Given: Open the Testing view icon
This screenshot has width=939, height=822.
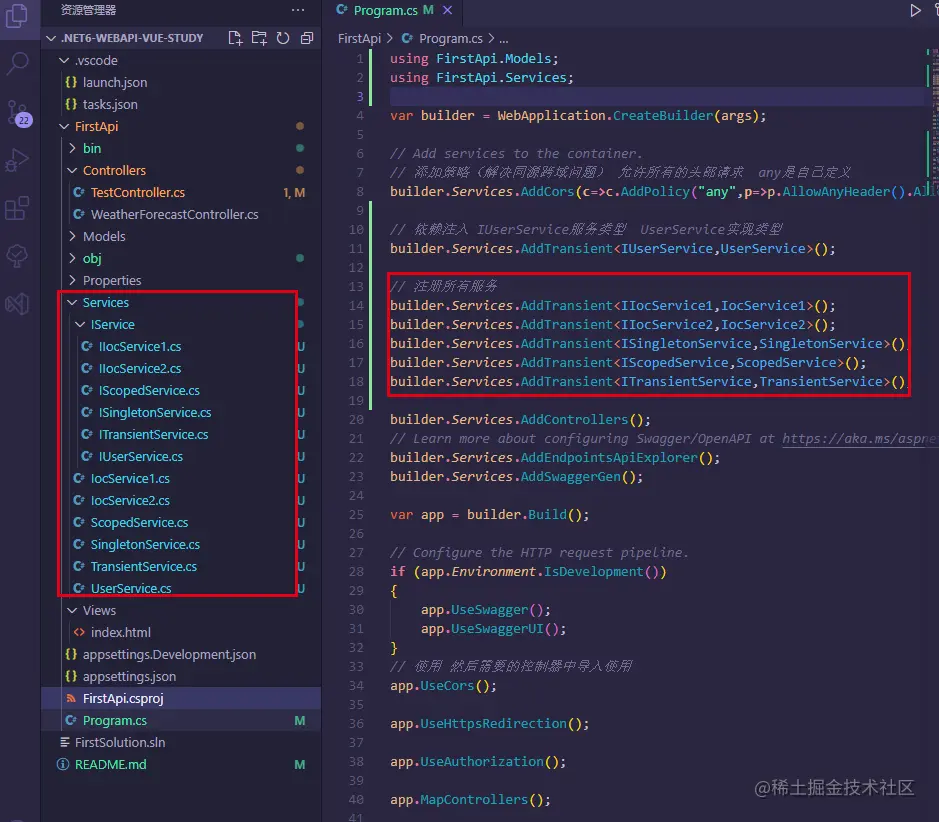Looking at the screenshot, I should [17, 256].
